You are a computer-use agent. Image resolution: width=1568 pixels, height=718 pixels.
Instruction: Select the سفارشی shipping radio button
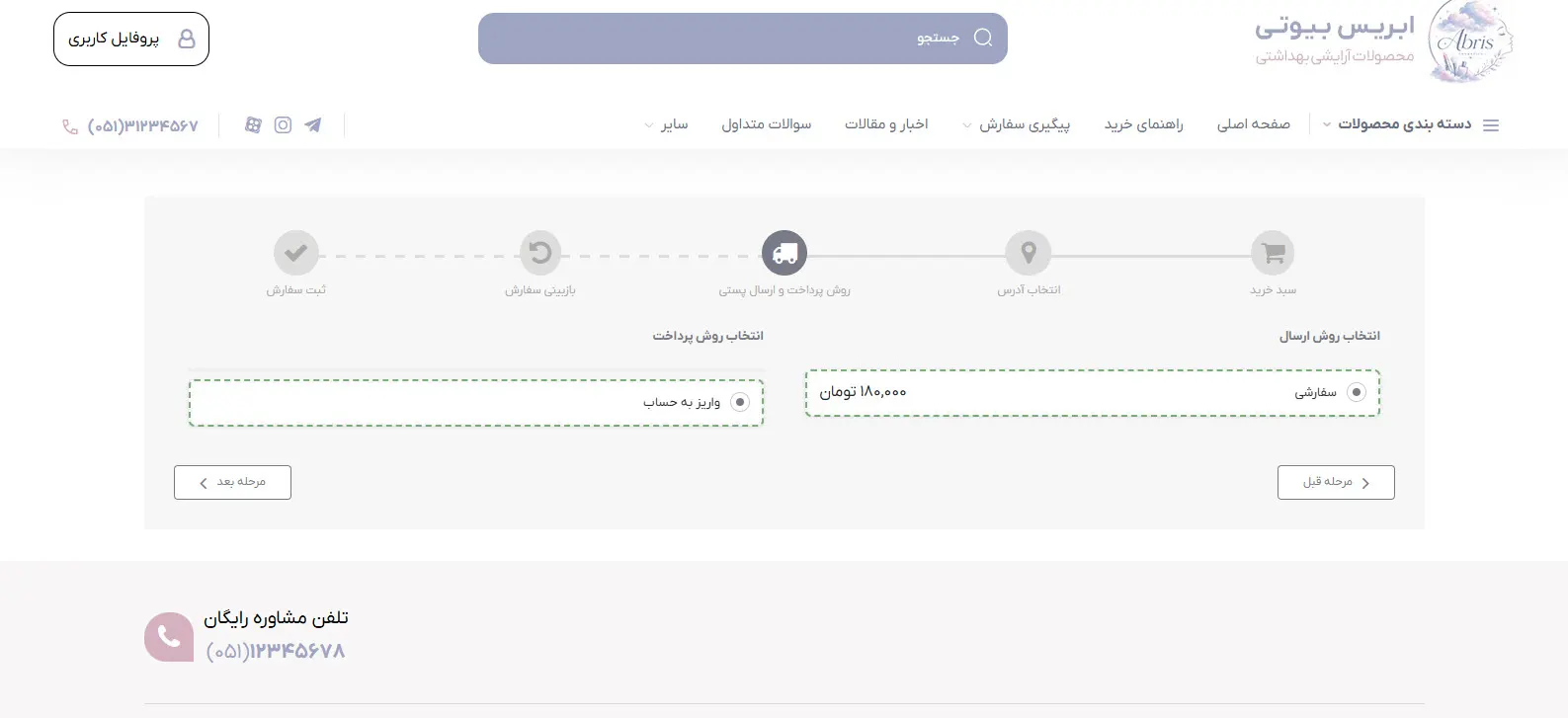pos(1357,392)
